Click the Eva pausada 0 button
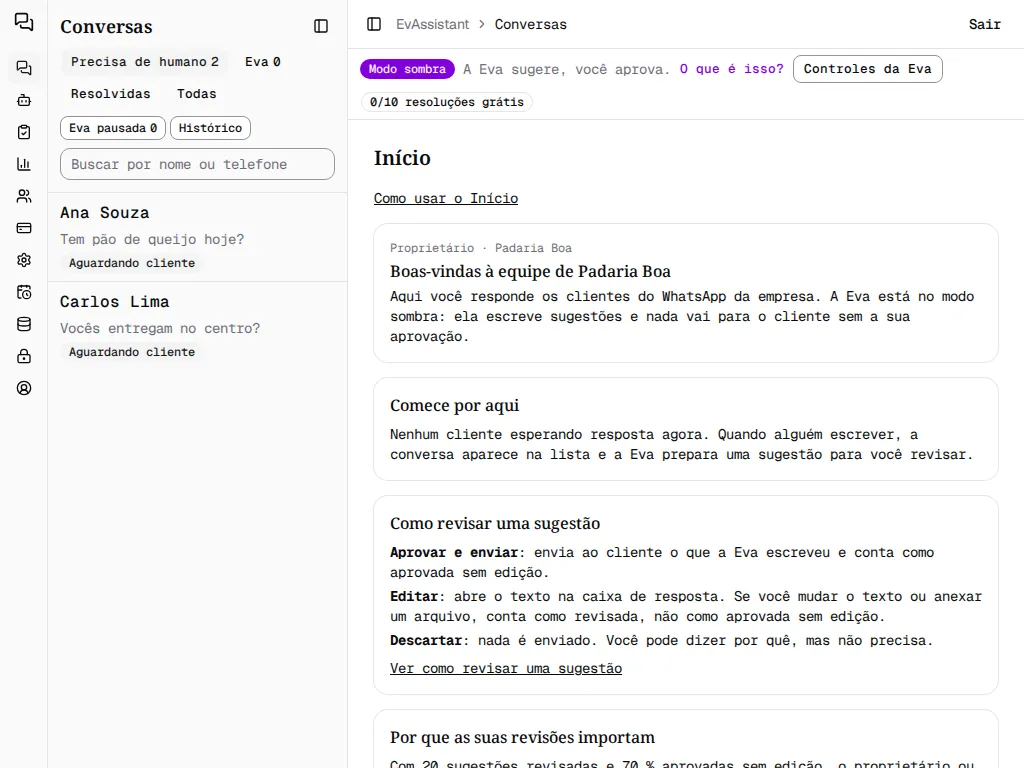Viewport: 1024px width, 768px height. [x=113, y=128]
